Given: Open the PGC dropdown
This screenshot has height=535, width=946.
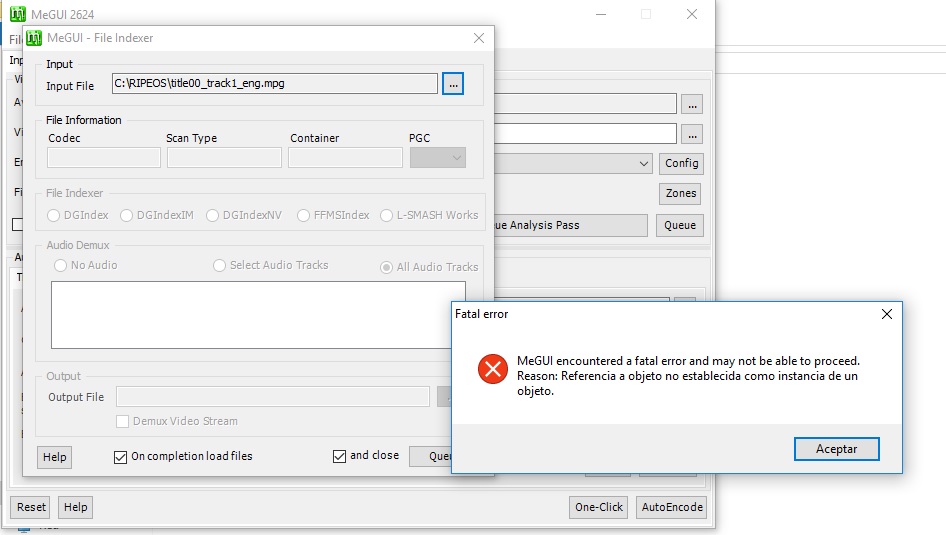Looking at the screenshot, I should pyautogui.click(x=437, y=157).
